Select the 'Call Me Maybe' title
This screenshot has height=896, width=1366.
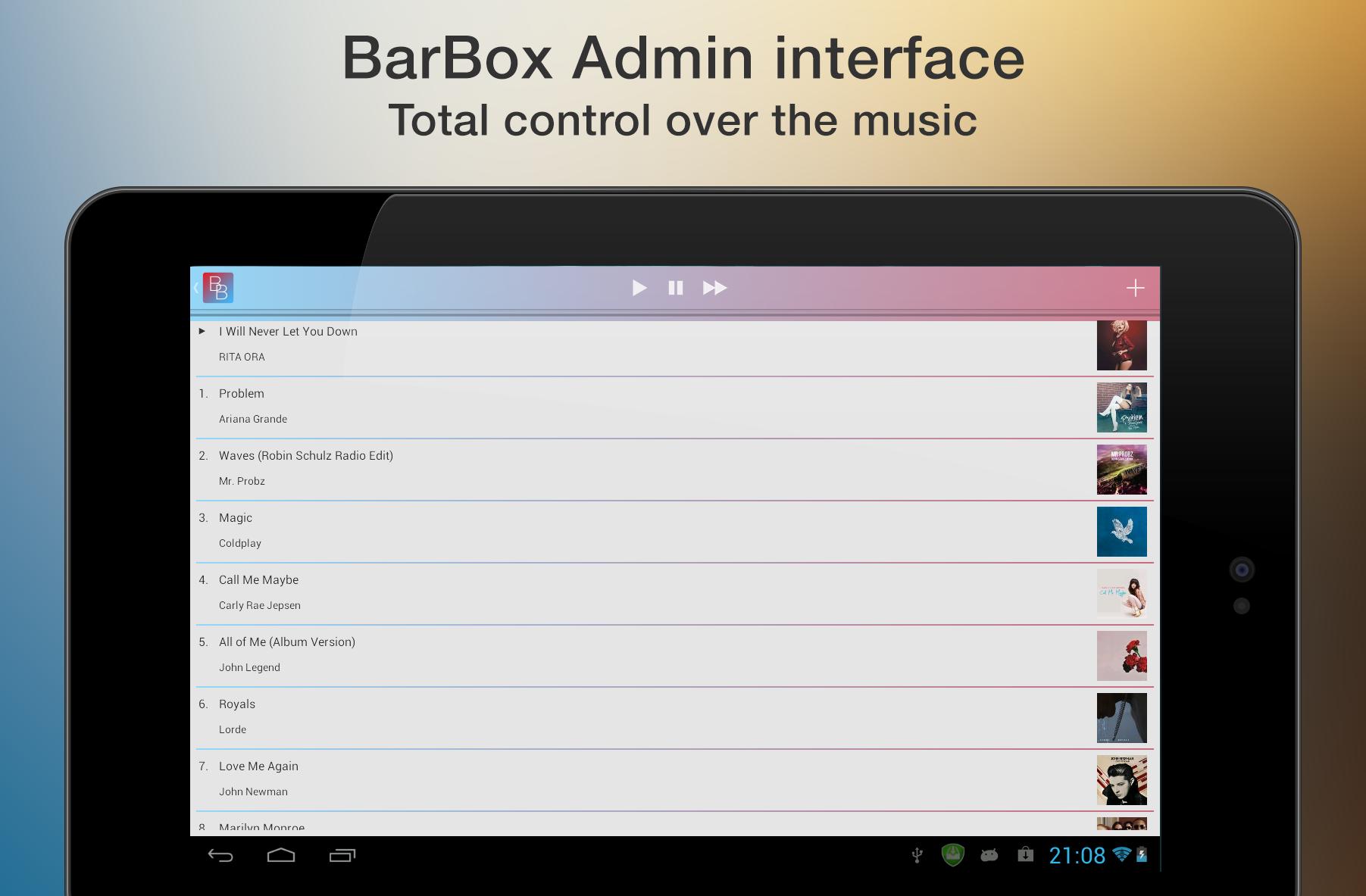[x=258, y=579]
